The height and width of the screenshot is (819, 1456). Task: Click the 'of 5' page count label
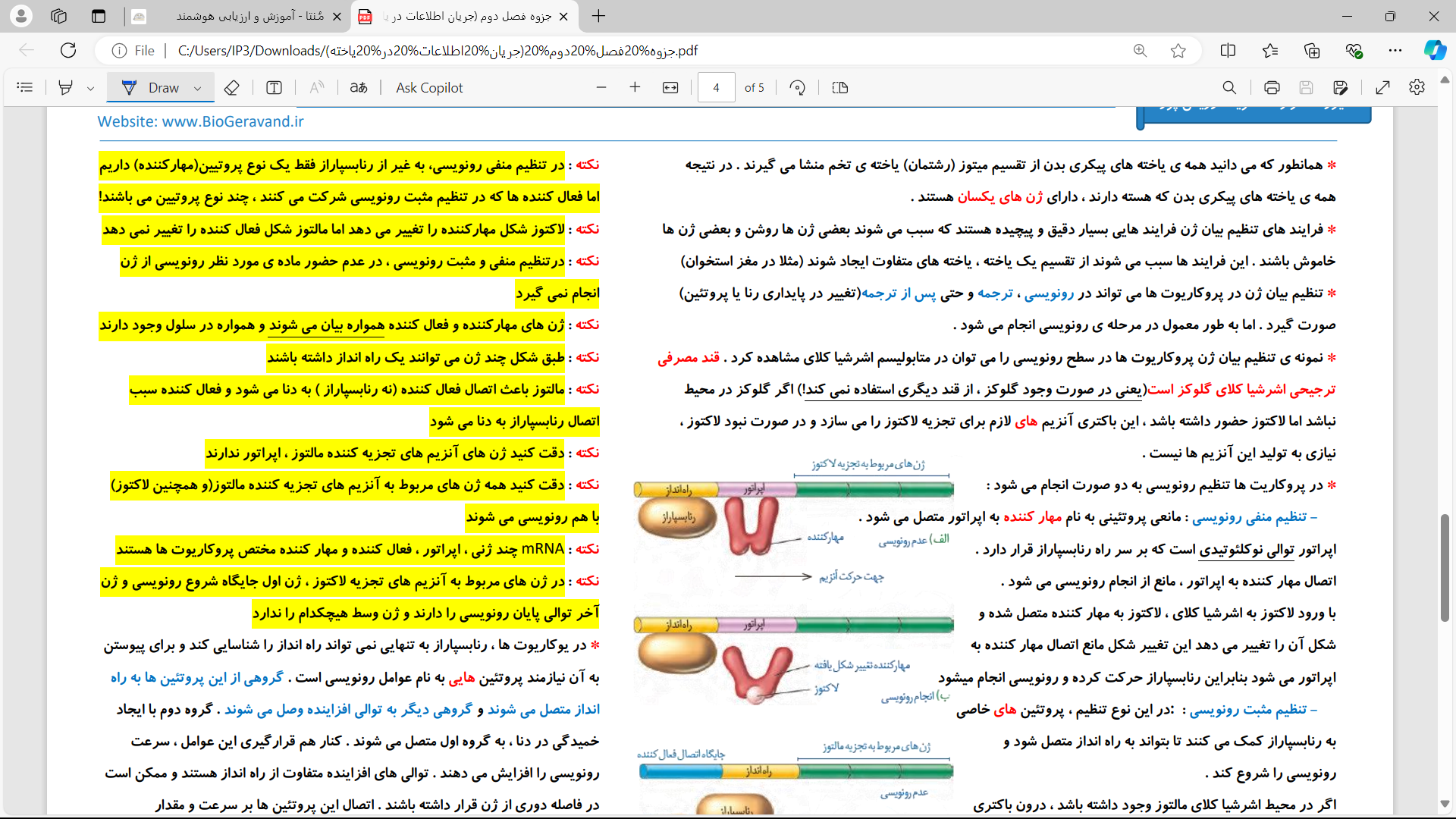click(754, 88)
